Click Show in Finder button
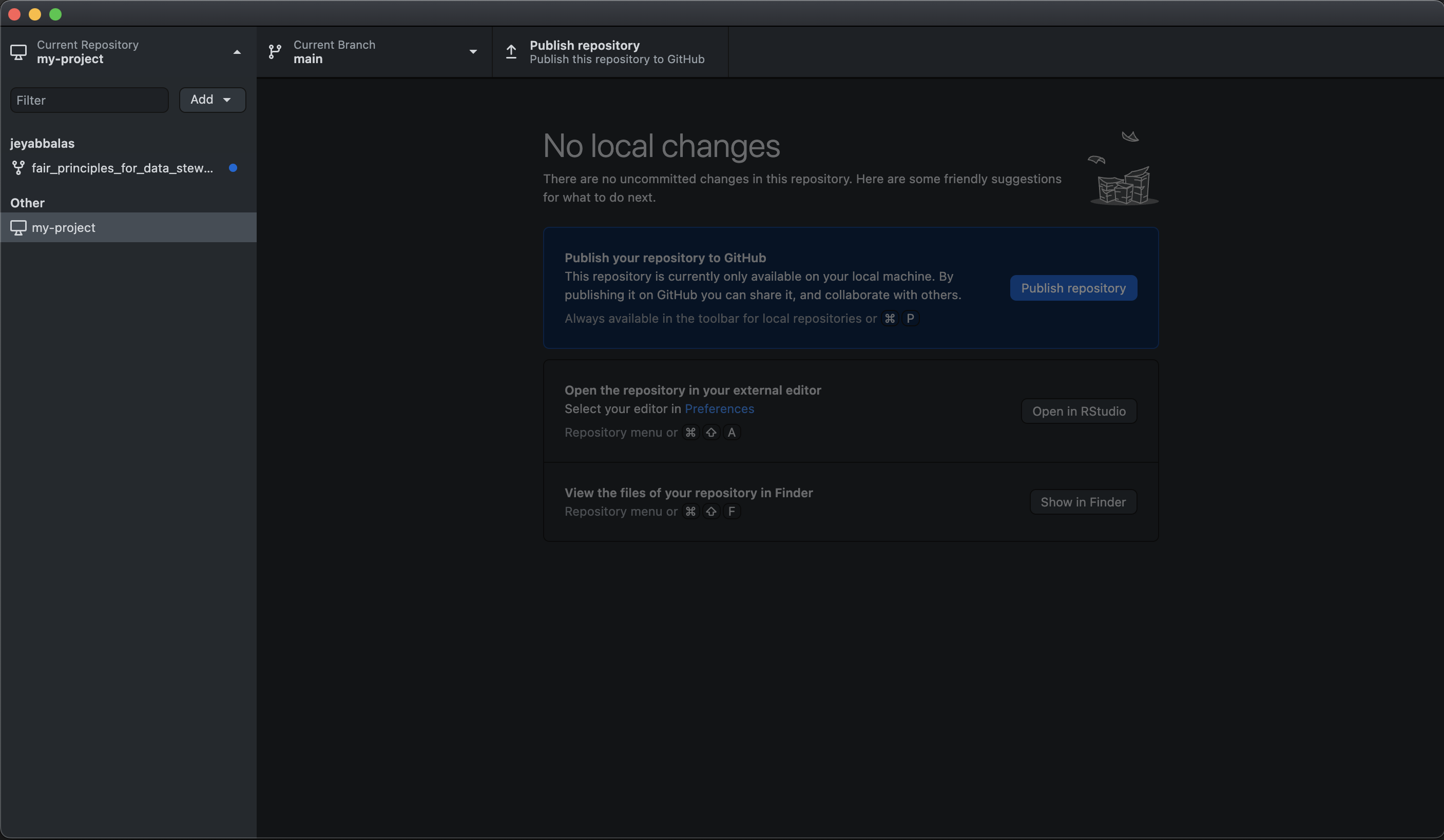This screenshot has width=1444, height=840. [1083, 502]
